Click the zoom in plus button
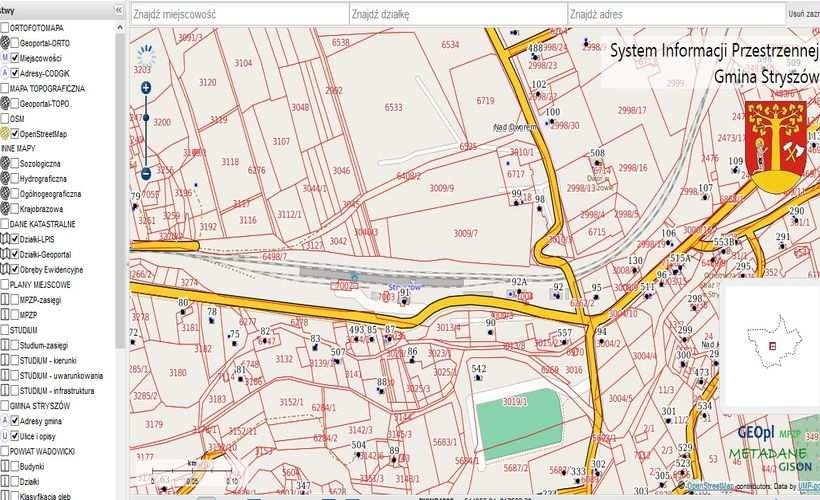Image resolution: width=820 pixels, height=500 pixels. [146, 88]
